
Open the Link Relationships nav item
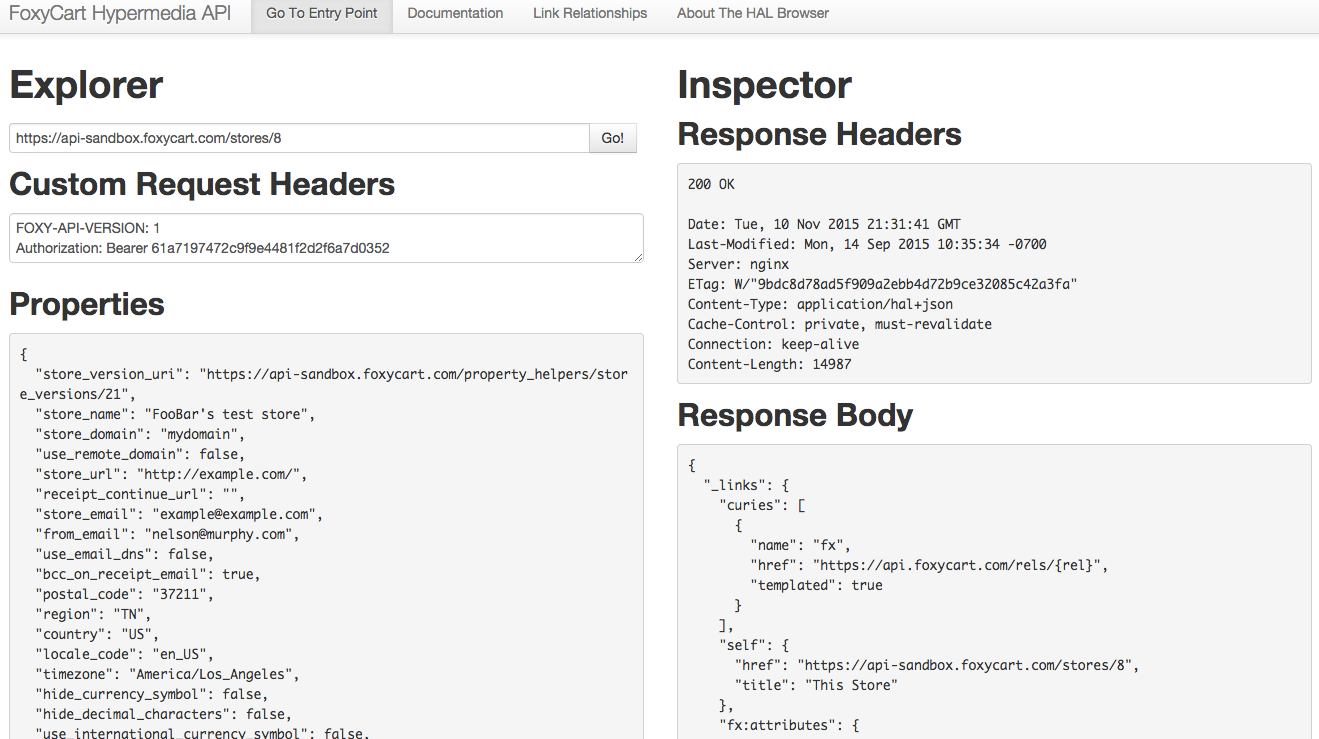[590, 14]
